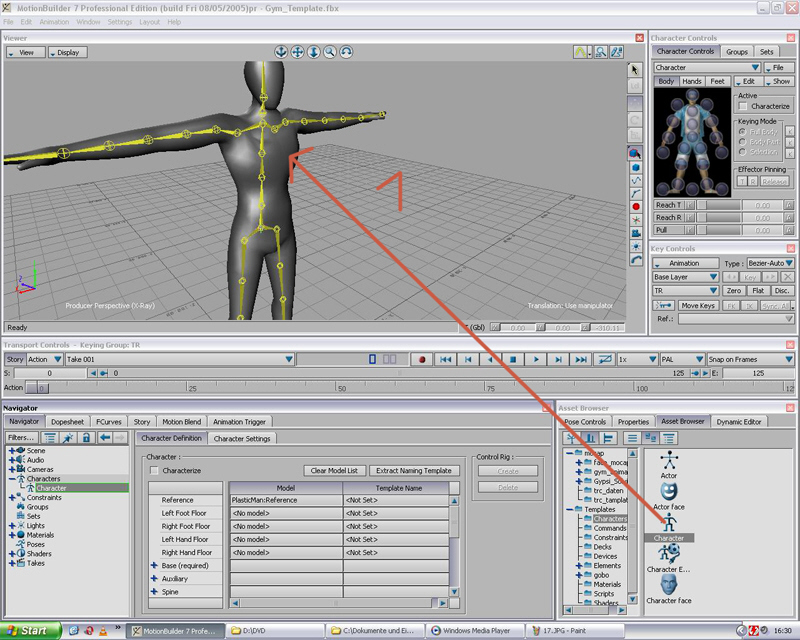Click the record button in Transport Controls
The width and height of the screenshot is (800, 640).
tap(422, 359)
